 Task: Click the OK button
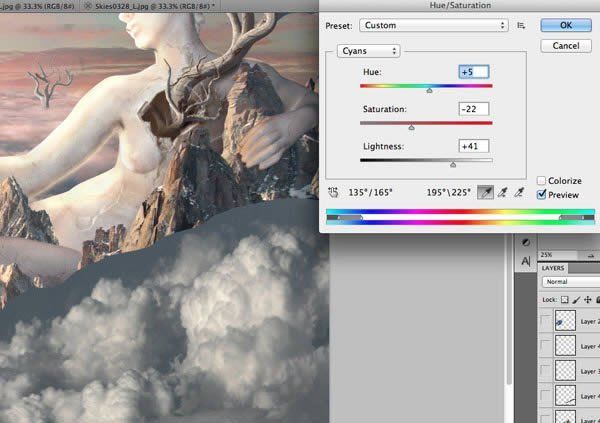pyautogui.click(x=566, y=25)
